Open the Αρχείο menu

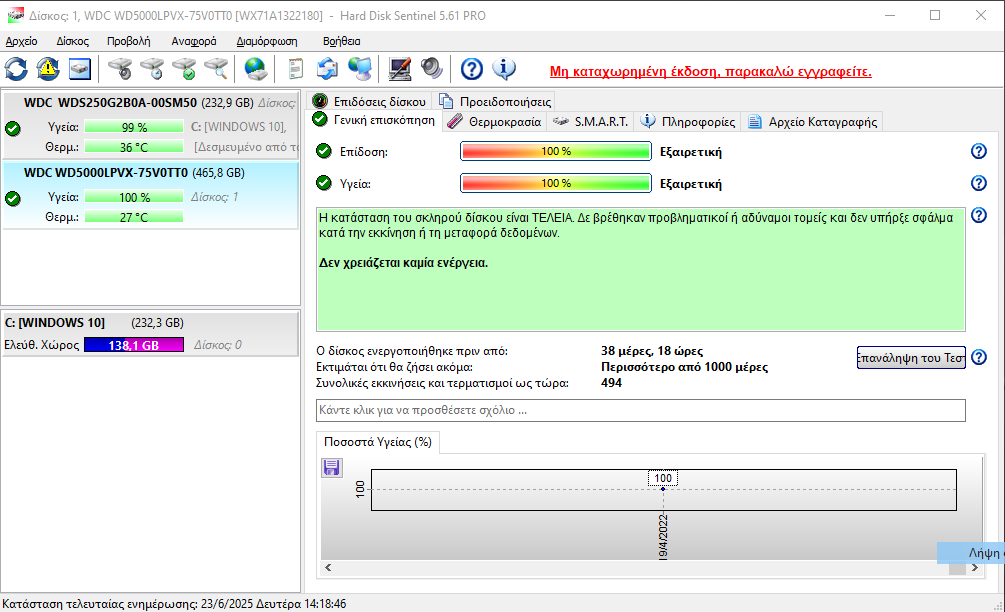click(x=21, y=41)
